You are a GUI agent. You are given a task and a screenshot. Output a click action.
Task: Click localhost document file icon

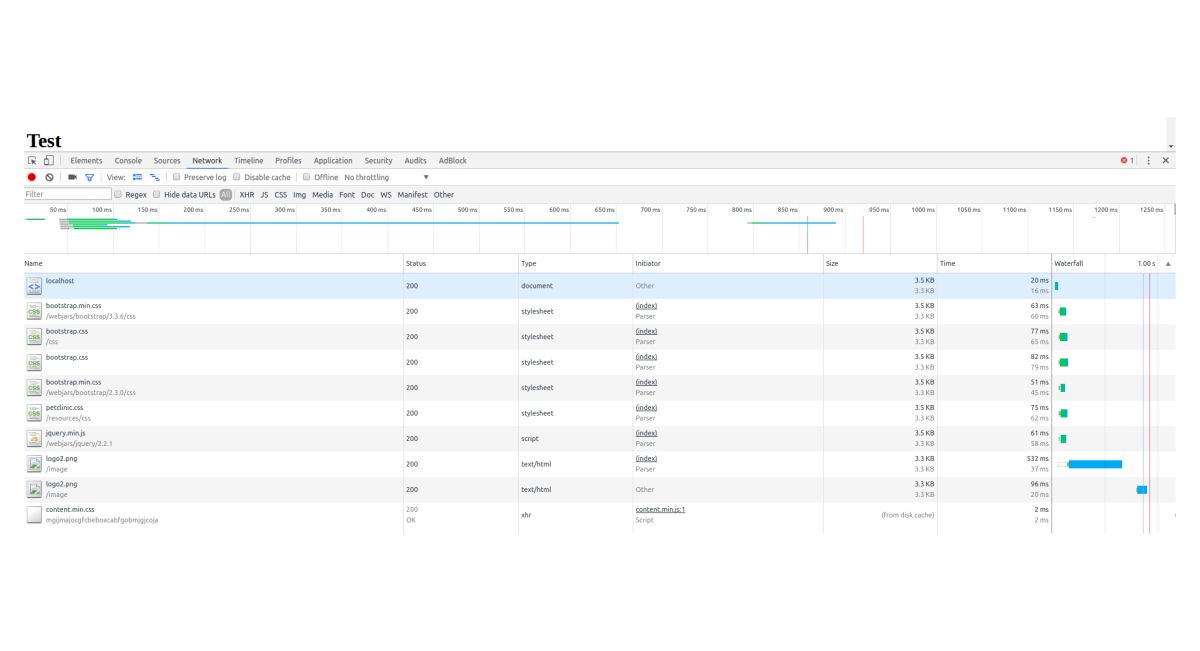[34, 286]
